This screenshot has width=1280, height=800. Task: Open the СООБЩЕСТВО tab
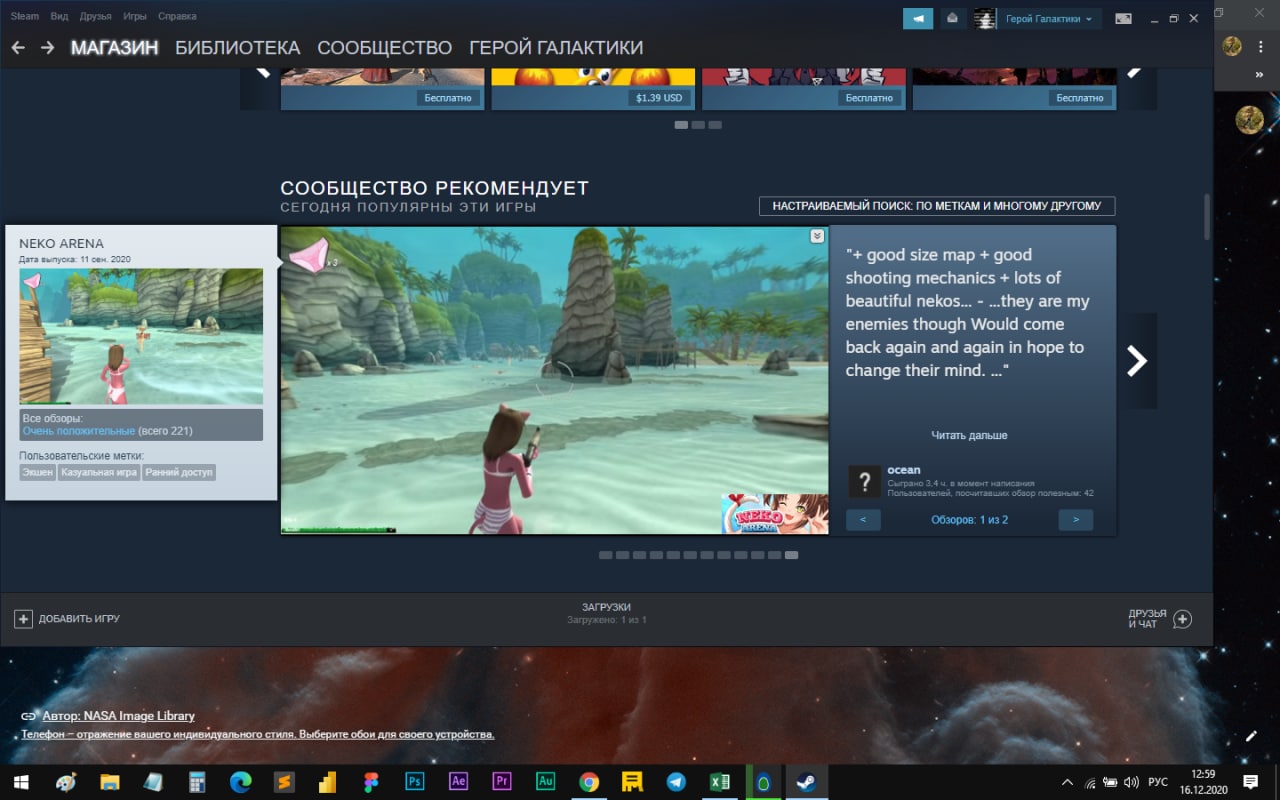tap(384, 48)
